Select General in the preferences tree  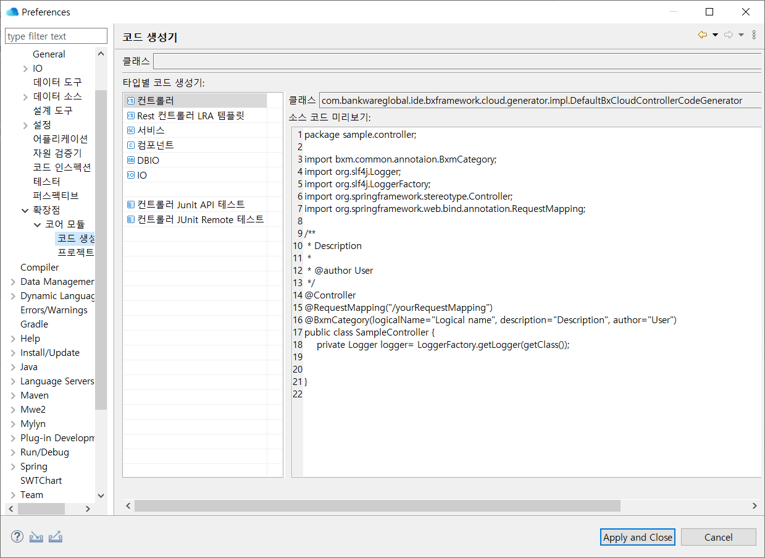[49, 54]
